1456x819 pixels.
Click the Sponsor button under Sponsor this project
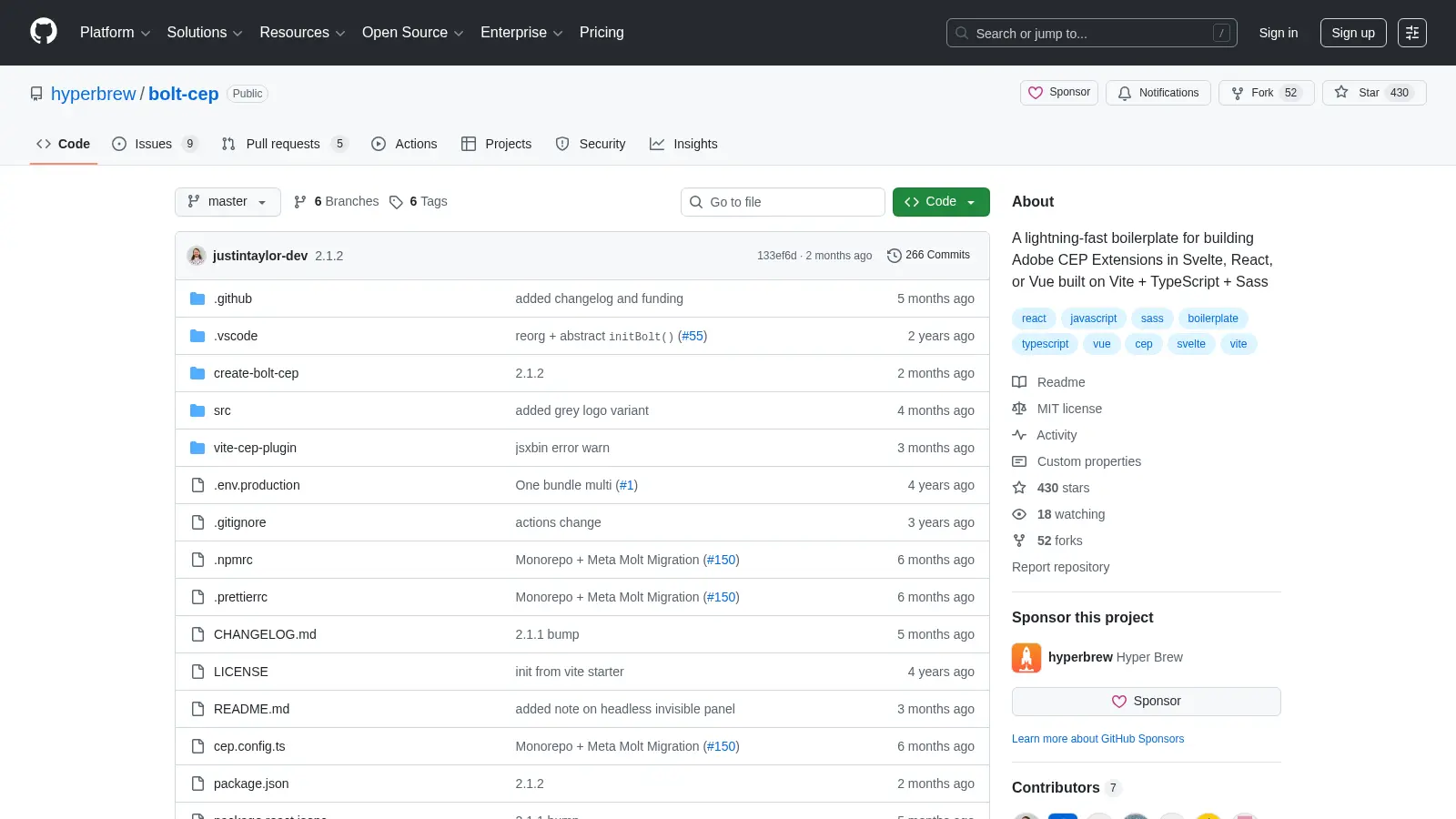pyautogui.click(x=1147, y=702)
